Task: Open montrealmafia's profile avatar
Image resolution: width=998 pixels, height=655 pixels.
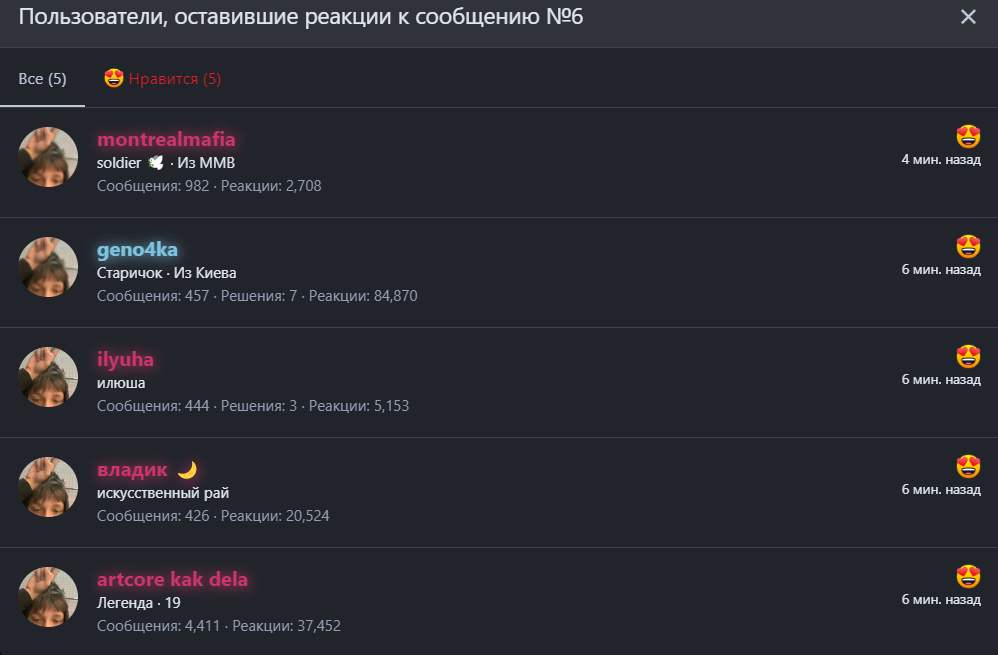Action: (48, 157)
